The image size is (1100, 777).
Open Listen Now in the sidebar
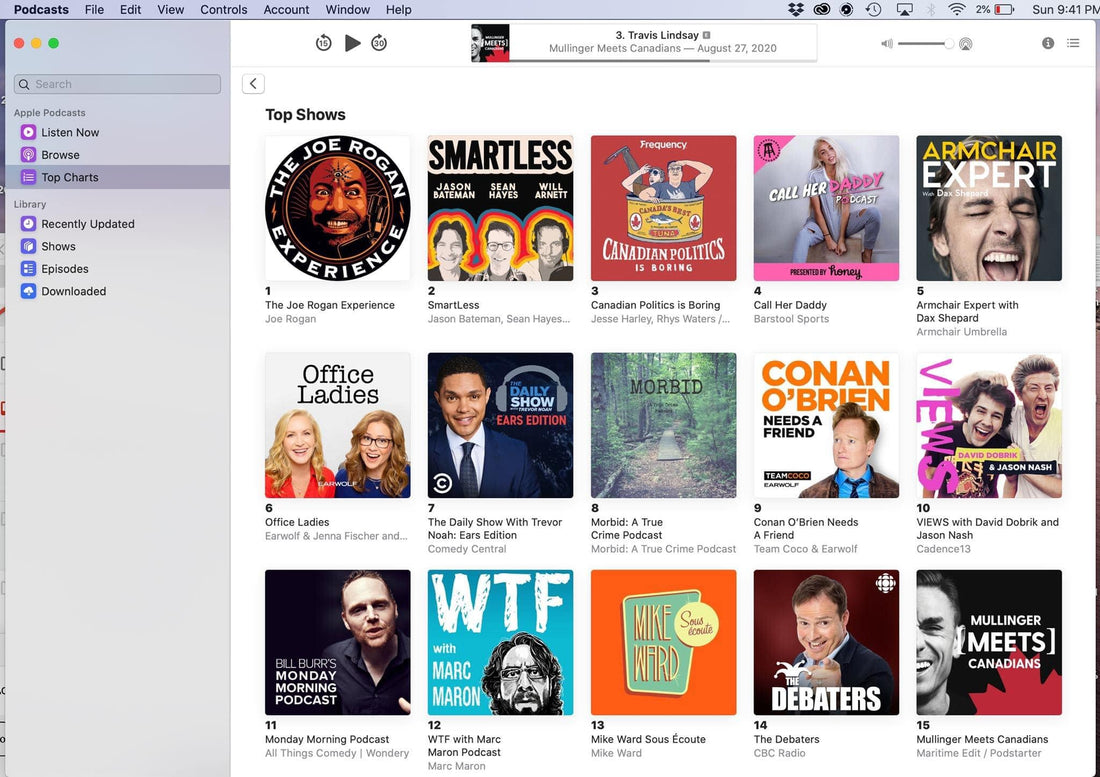pyautogui.click(x=70, y=132)
